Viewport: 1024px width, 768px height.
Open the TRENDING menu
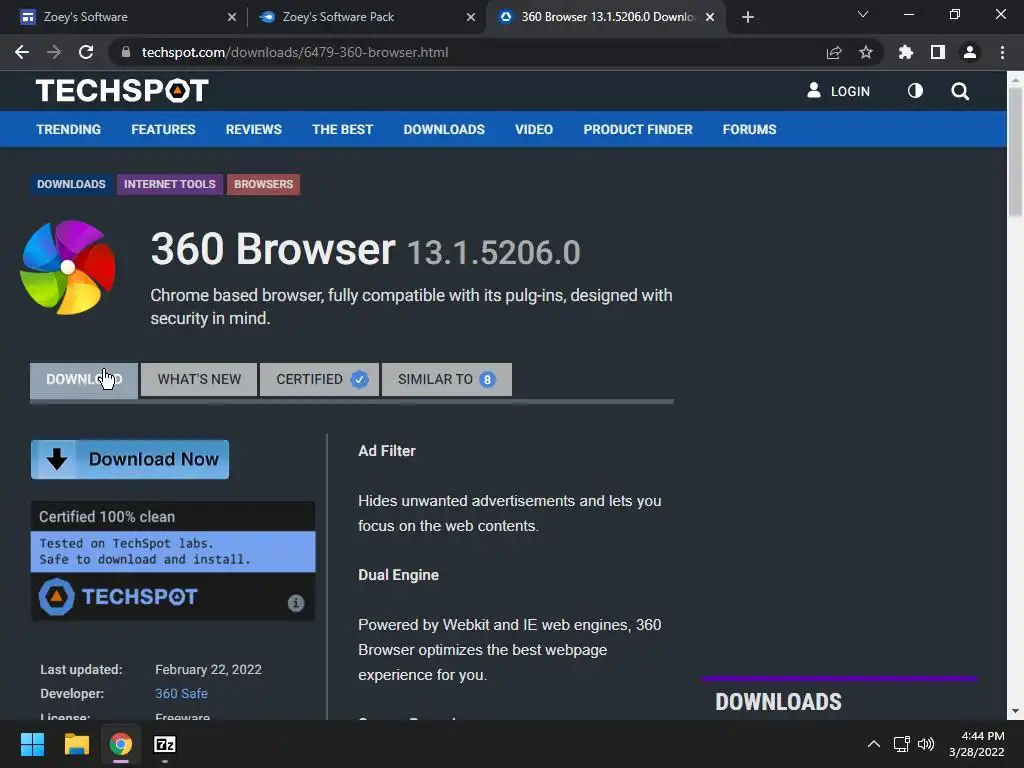69,129
